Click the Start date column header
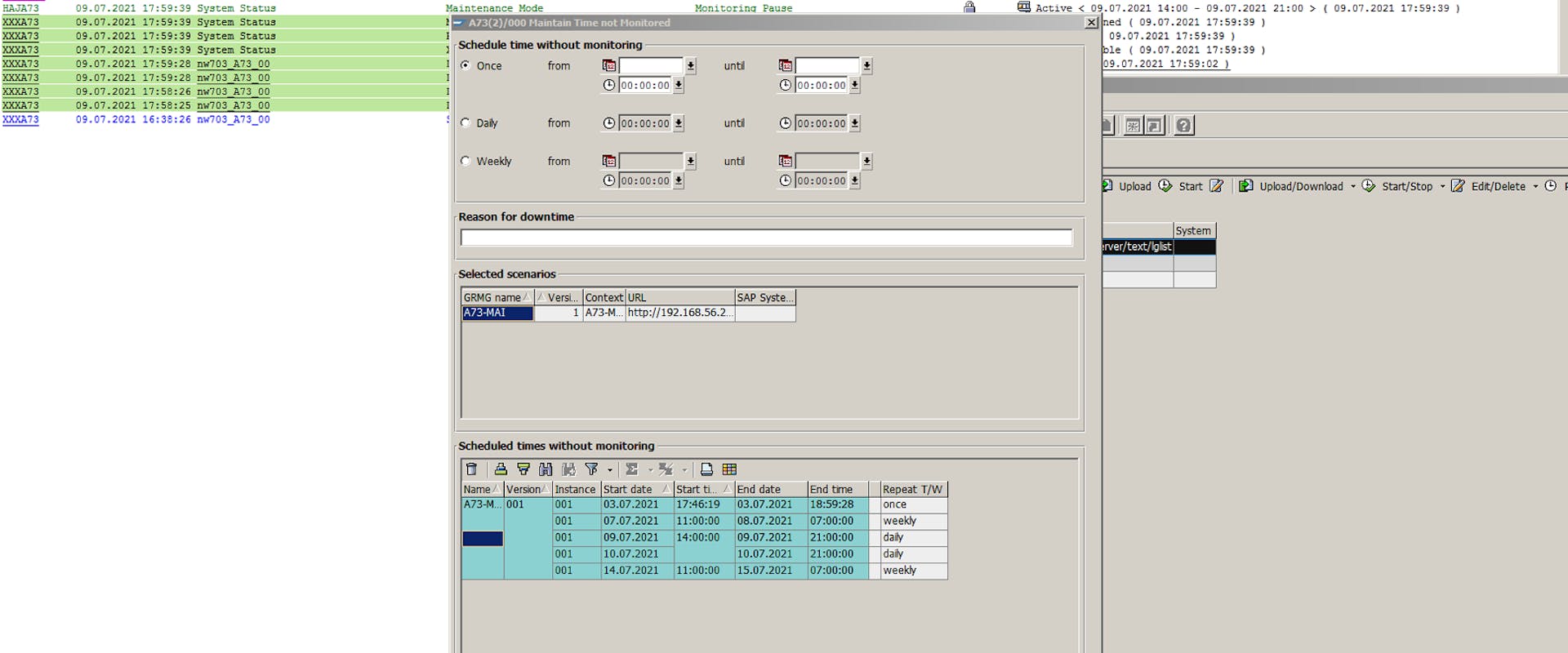 click(627, 490)
